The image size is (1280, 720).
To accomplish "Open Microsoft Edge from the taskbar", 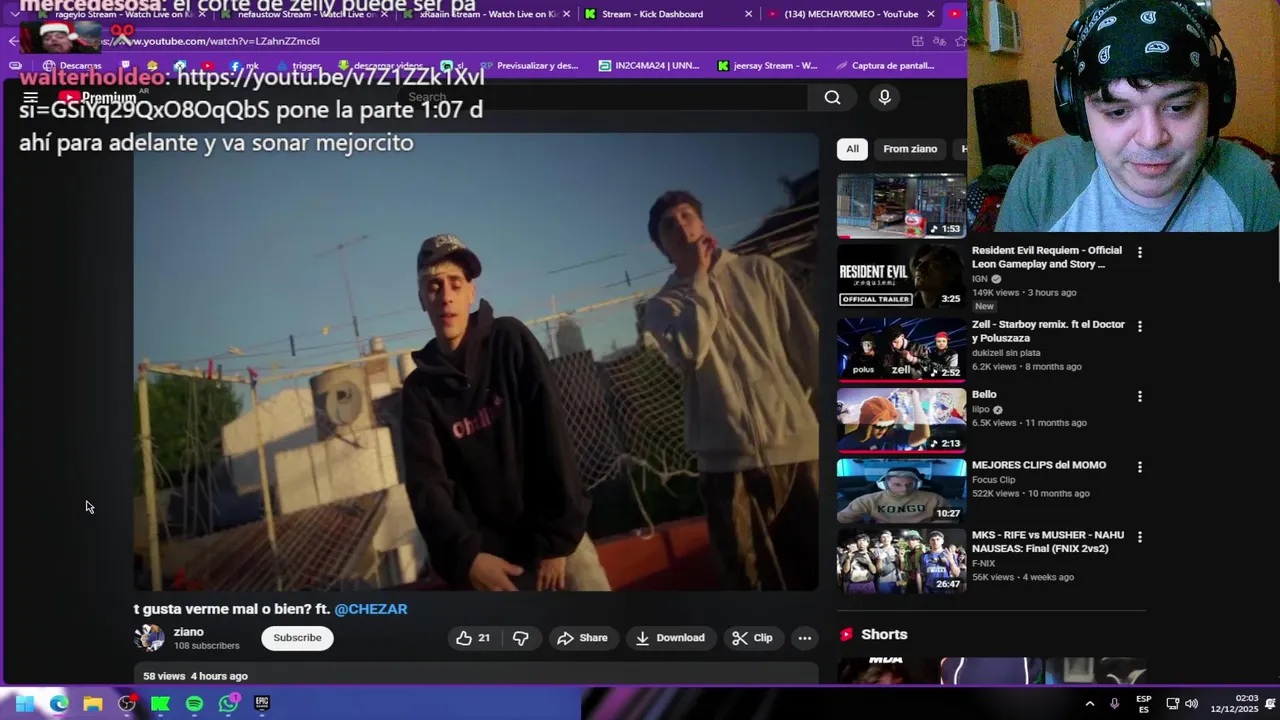I will 59,704.
